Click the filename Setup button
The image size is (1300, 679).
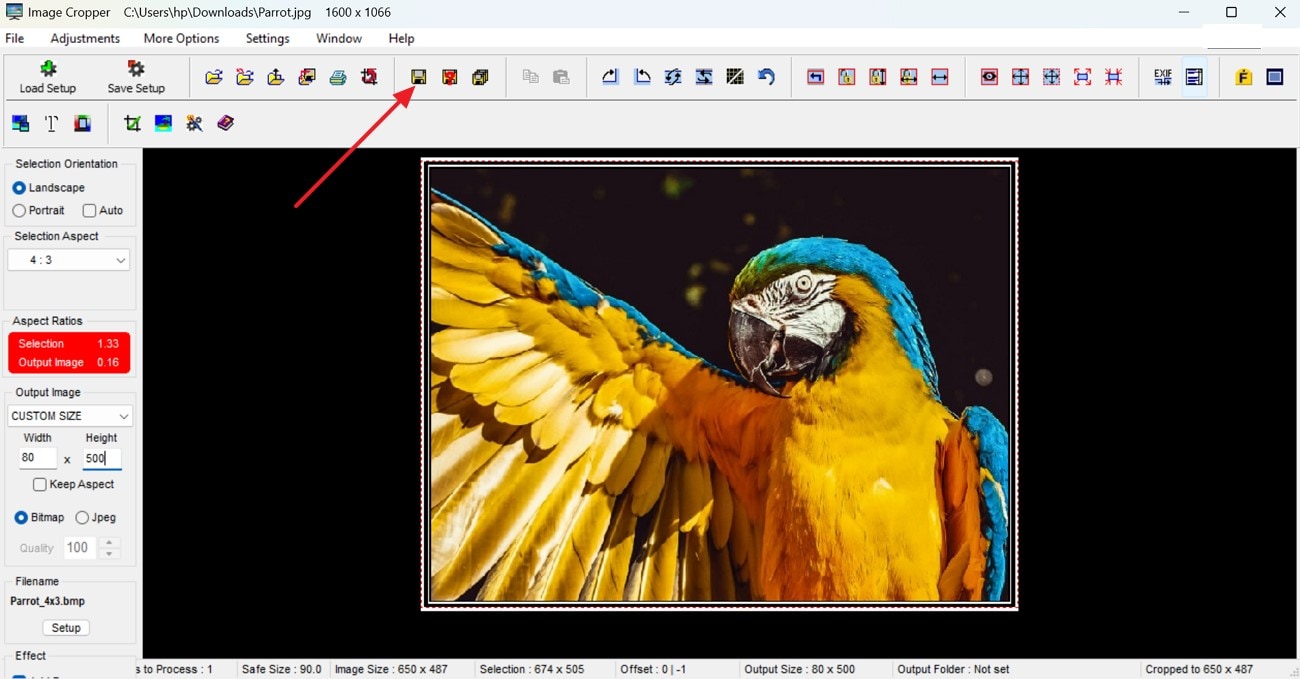coord(66,628)
